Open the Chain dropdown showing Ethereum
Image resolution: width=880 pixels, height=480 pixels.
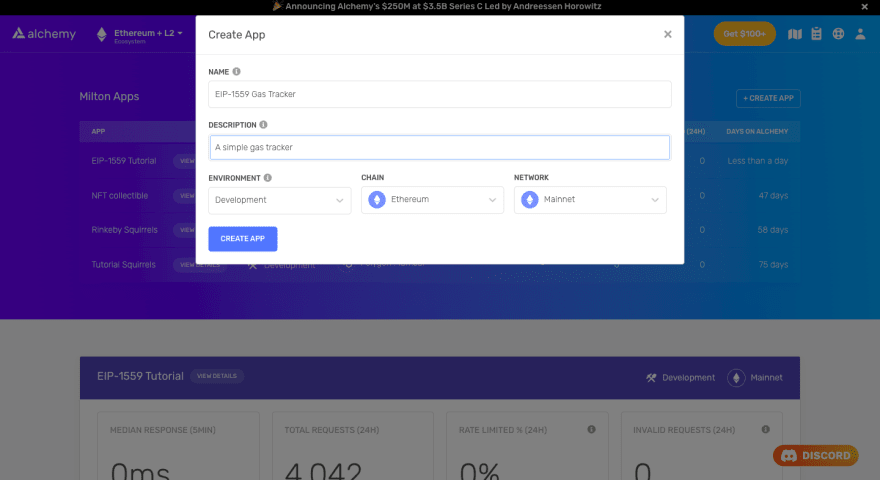point(432,200)
